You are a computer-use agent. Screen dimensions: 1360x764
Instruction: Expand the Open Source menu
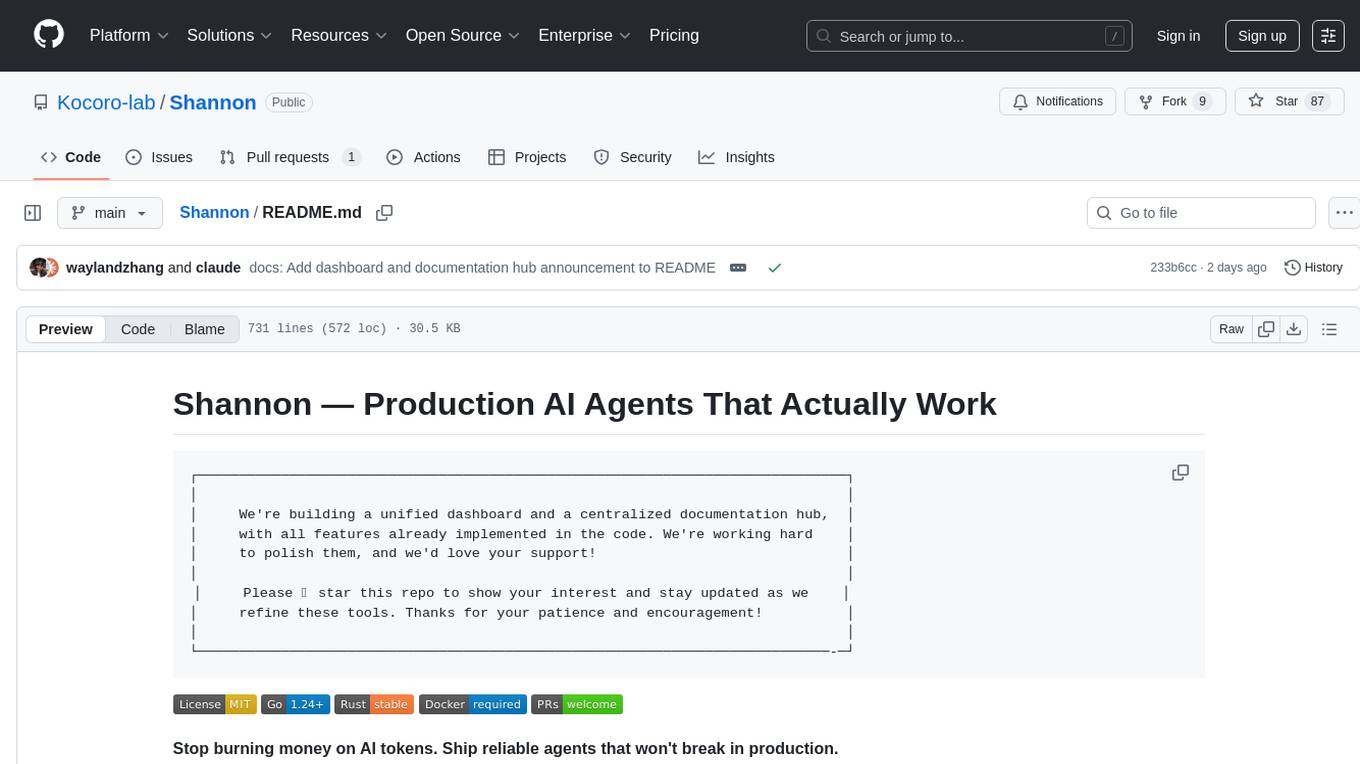click(x=462, y=35)
